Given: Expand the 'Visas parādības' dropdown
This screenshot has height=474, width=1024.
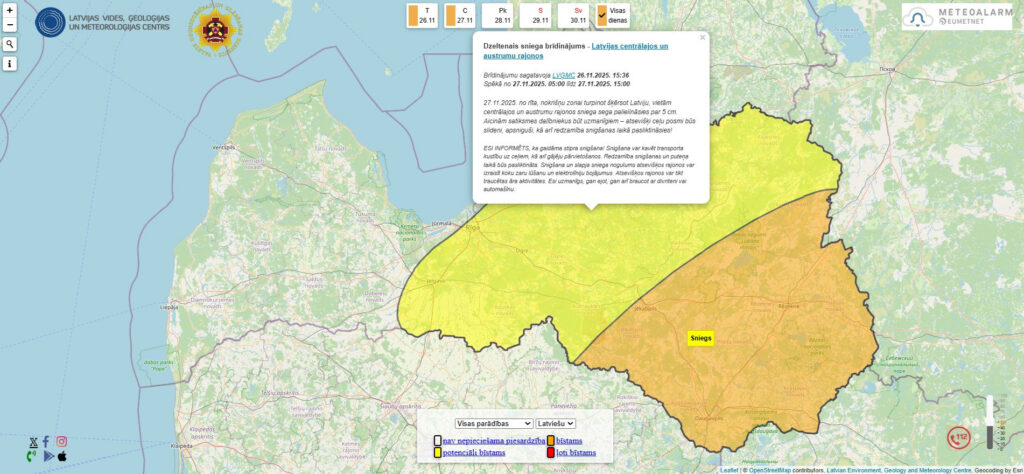Looking at the screenshot, I should coord(493,423).
